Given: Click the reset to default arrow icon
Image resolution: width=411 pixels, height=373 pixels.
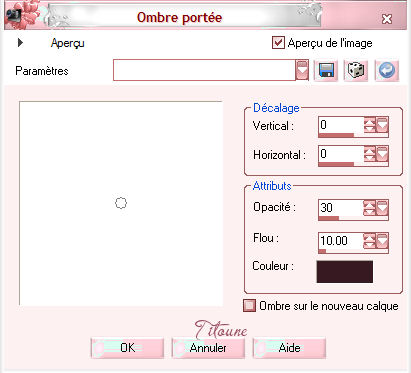Looking at the screenshot, I should pyautogui.click(x=386, y=70).
